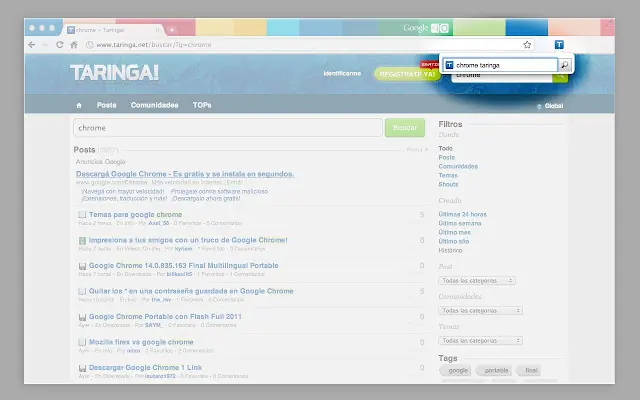Screen dimensions: 640x400
Task: Click the icon beside Google Chrome Portable post
Action: coord(82,317)
